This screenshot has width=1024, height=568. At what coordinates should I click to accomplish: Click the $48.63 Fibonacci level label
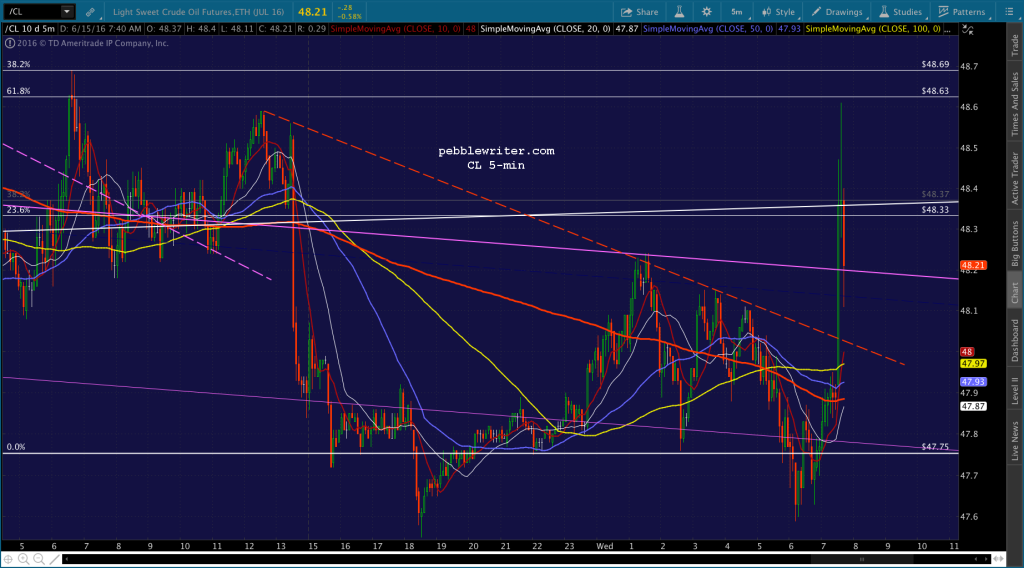tap(935, 91)
